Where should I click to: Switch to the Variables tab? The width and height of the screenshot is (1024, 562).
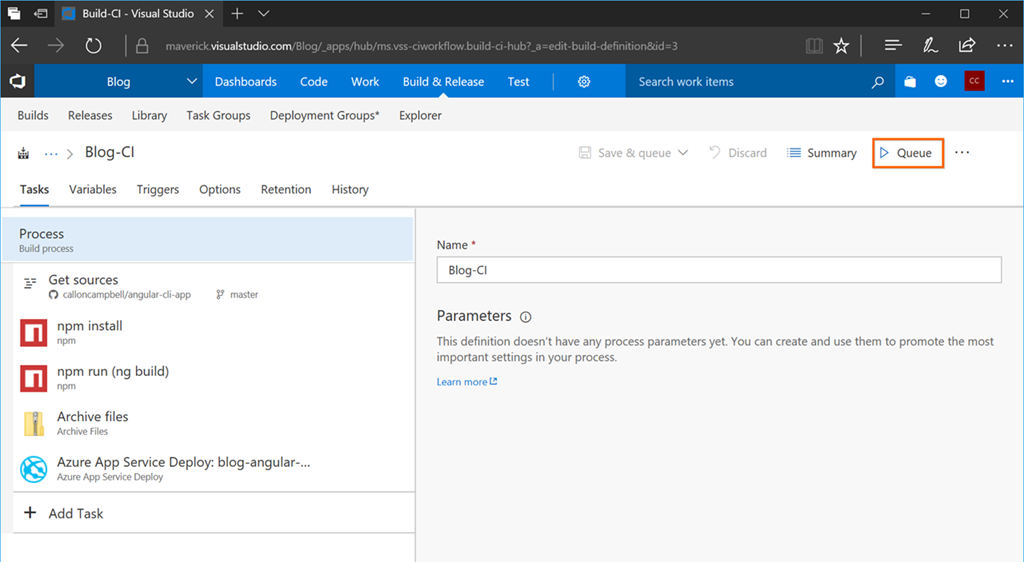click(93, 189)
